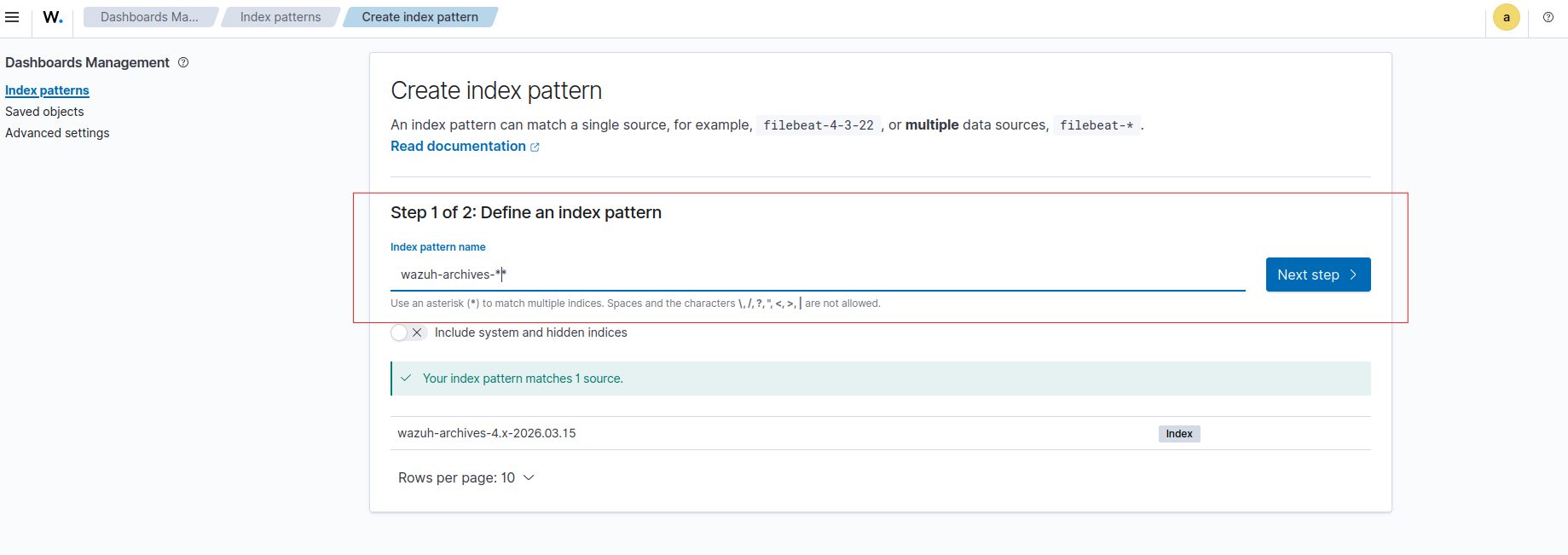Viewport: 1568px width, 555px height.
Task: Open Saved objects in sidebar
Action: coord(44,112)
